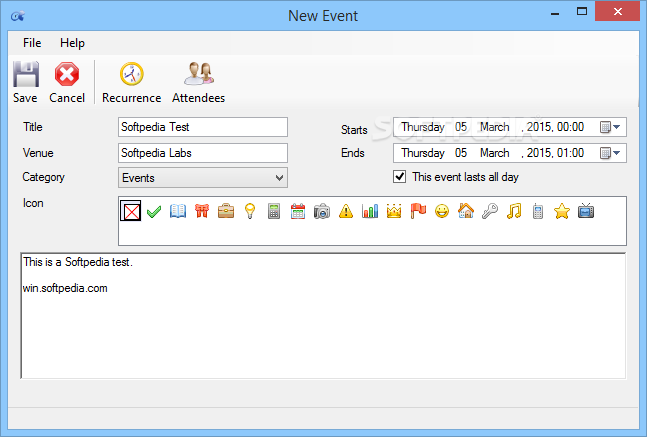Click the Title field Softpedia Test

click(203, 127)
